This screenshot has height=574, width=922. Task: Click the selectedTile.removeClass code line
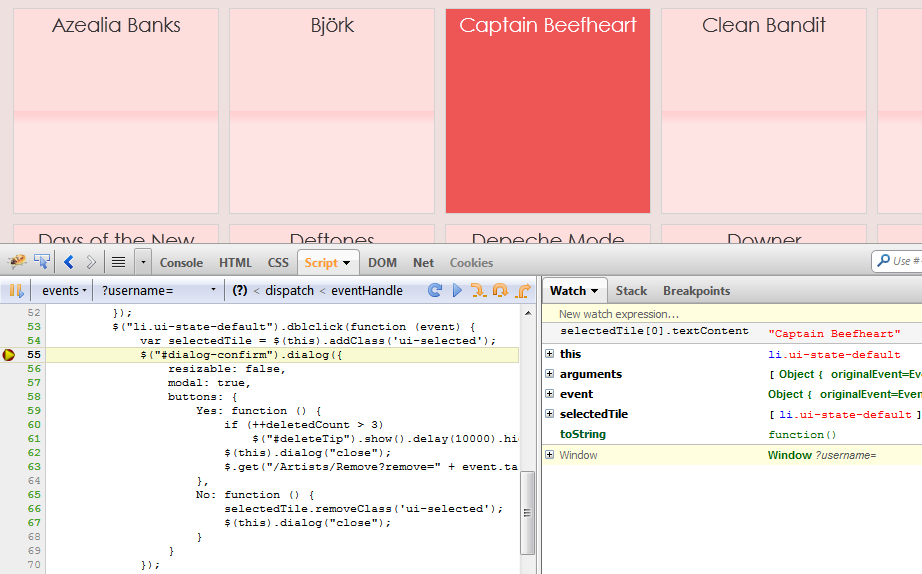point(363,509)
